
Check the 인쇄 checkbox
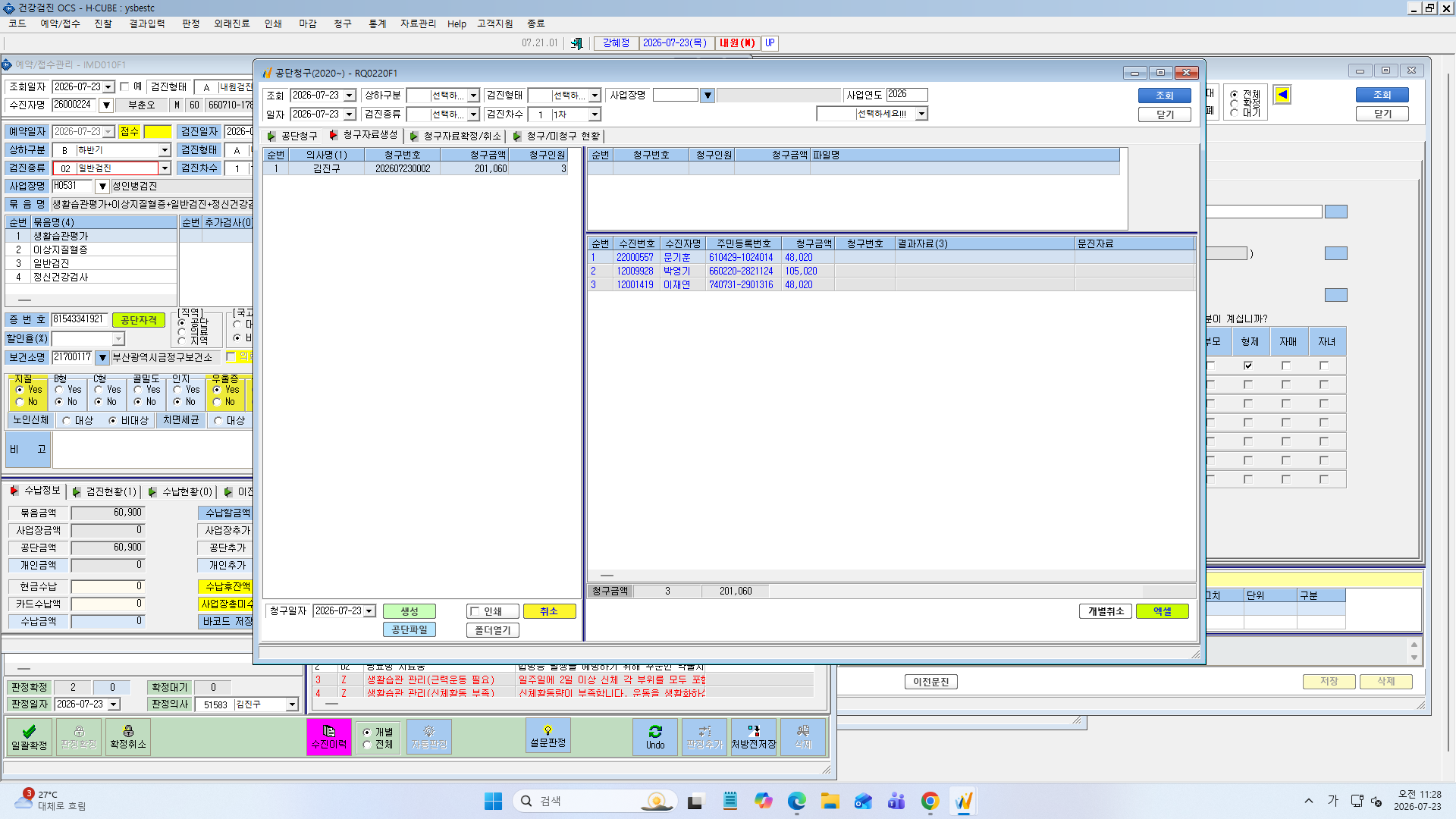click(x=475, y=611)
